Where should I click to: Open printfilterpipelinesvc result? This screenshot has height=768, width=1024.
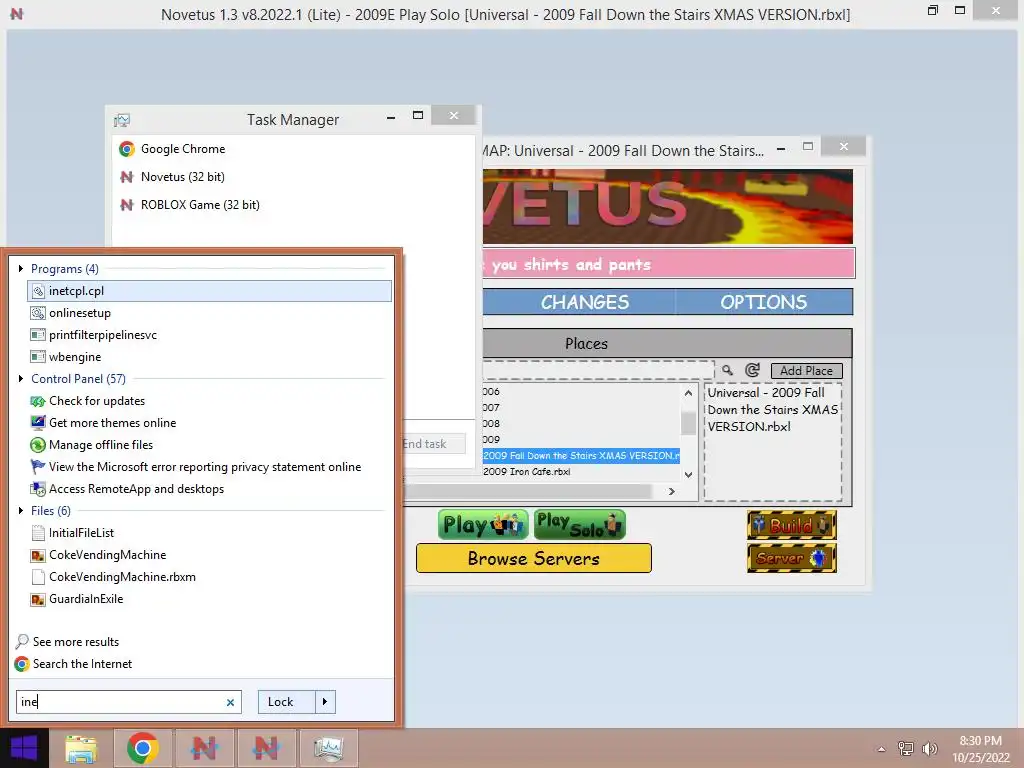click(x=103, y=335)
